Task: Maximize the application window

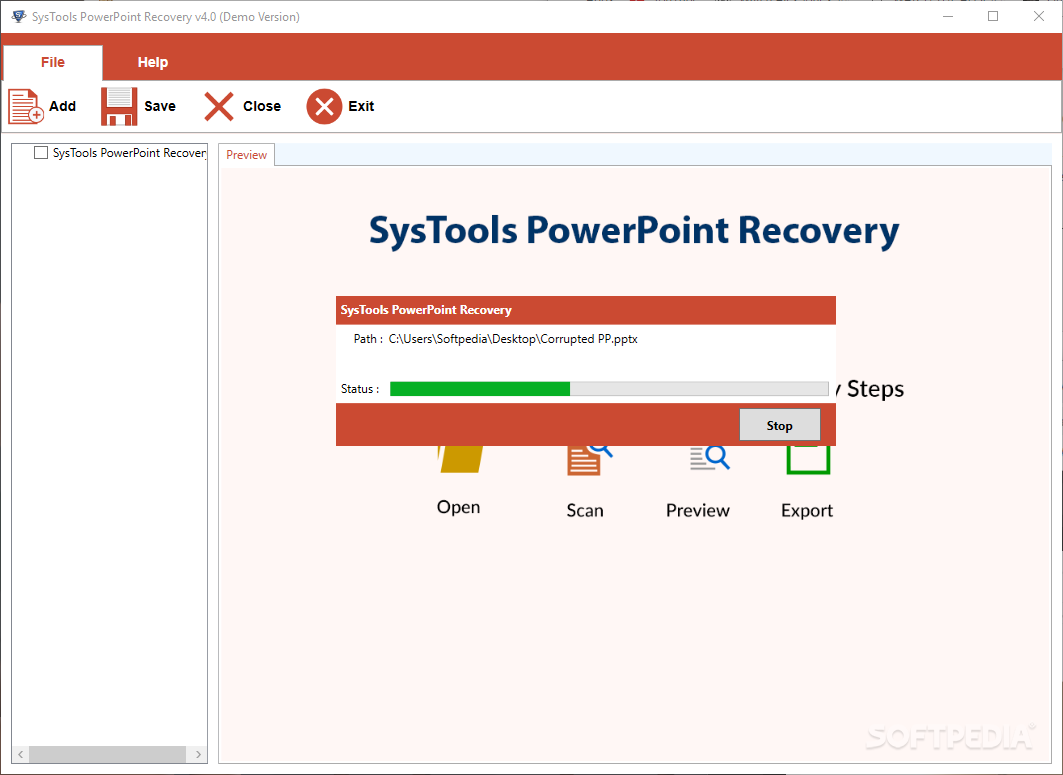Action: click(993, 16)
